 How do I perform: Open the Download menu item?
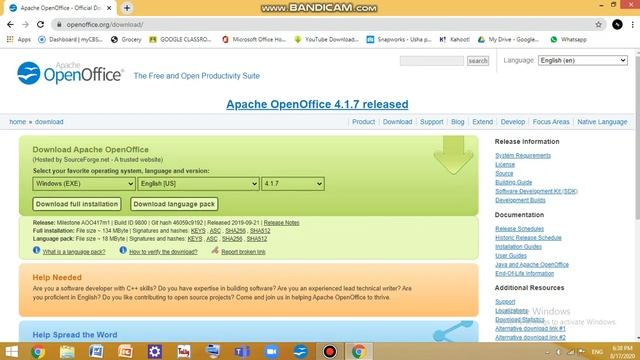pos(397,122)
